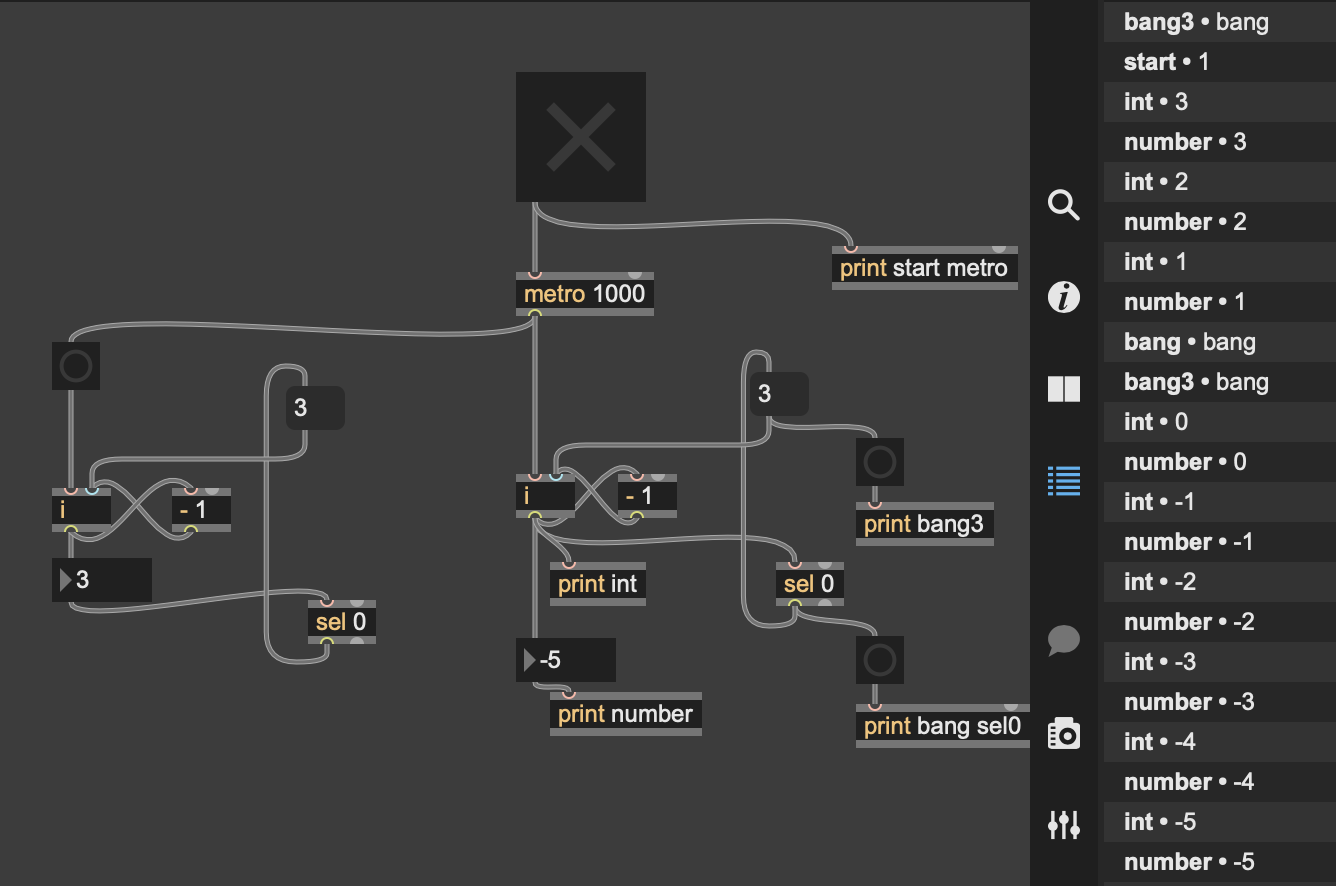
Task: Select the metro 1000 object
Action: (x=584, y=294)
